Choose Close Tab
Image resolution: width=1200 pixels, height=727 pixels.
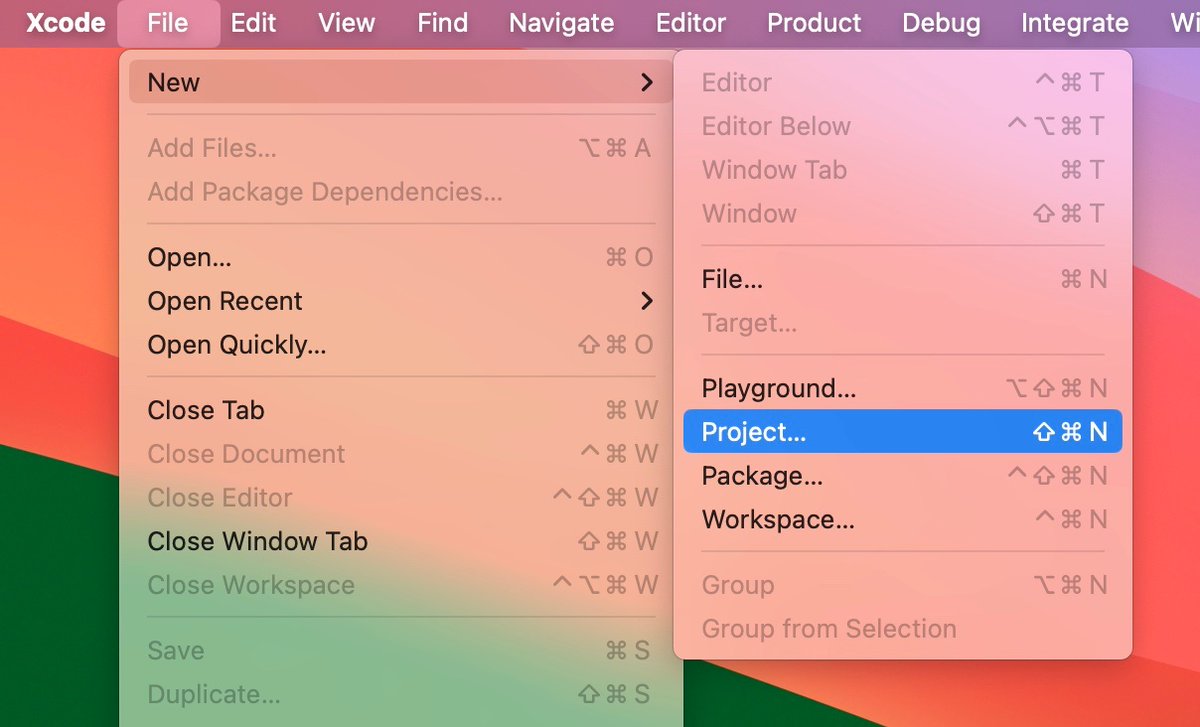point(400,410)
